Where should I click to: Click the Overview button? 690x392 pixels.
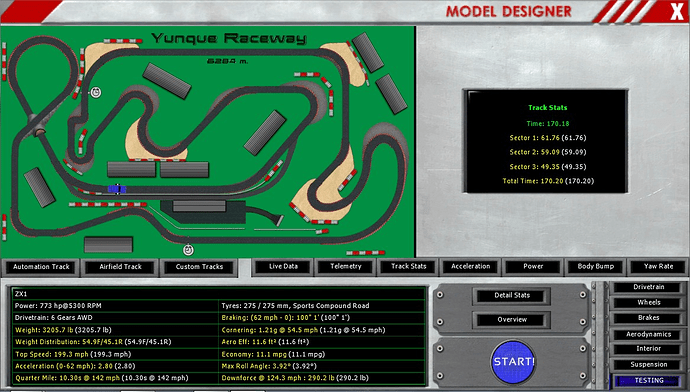click(x=512, y=320)
